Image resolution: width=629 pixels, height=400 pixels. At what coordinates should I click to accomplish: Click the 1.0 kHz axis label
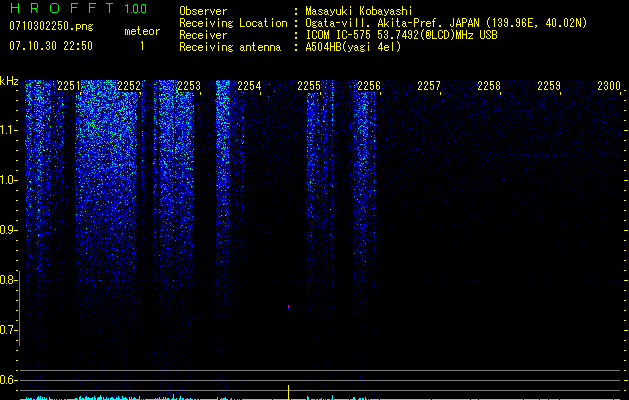pos(8,180)
